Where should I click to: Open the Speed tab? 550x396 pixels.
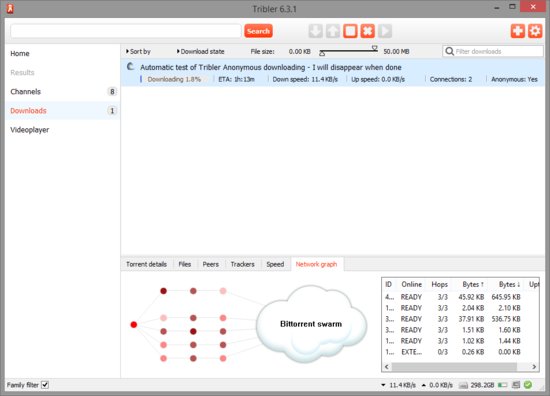(x=275, y=264)
